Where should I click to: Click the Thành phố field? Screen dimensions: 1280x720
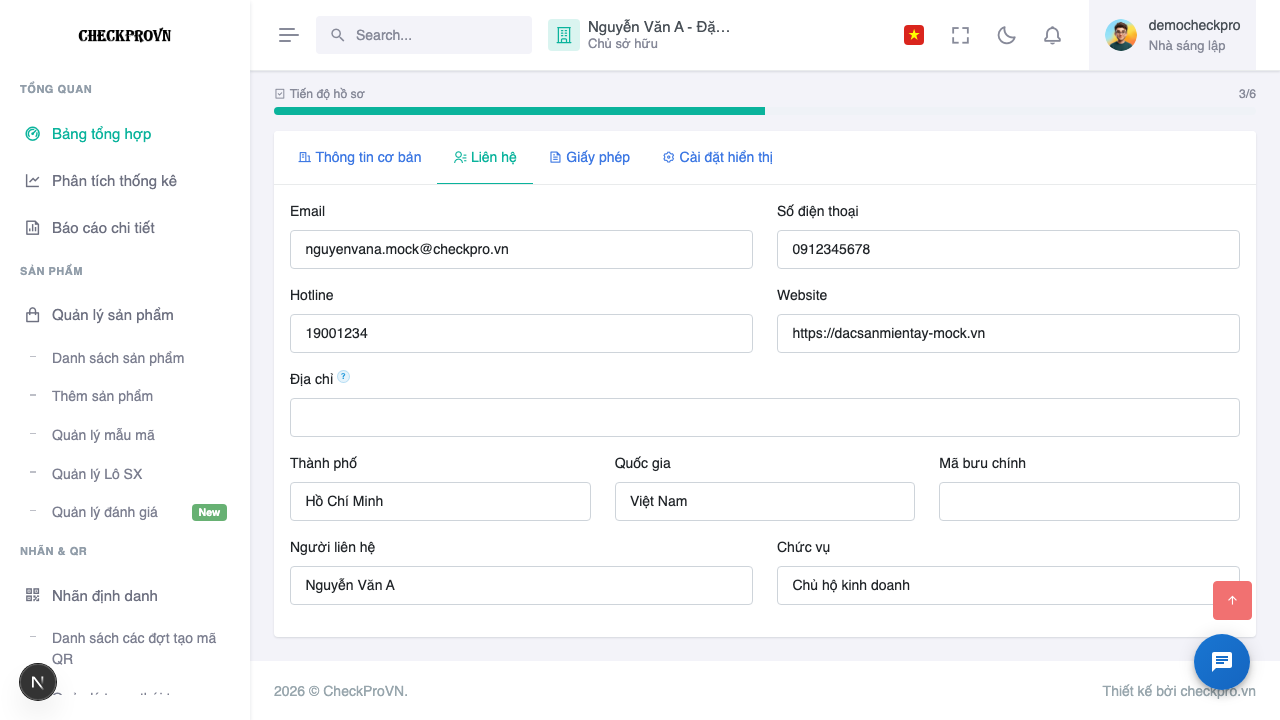[x=440, y=501]
